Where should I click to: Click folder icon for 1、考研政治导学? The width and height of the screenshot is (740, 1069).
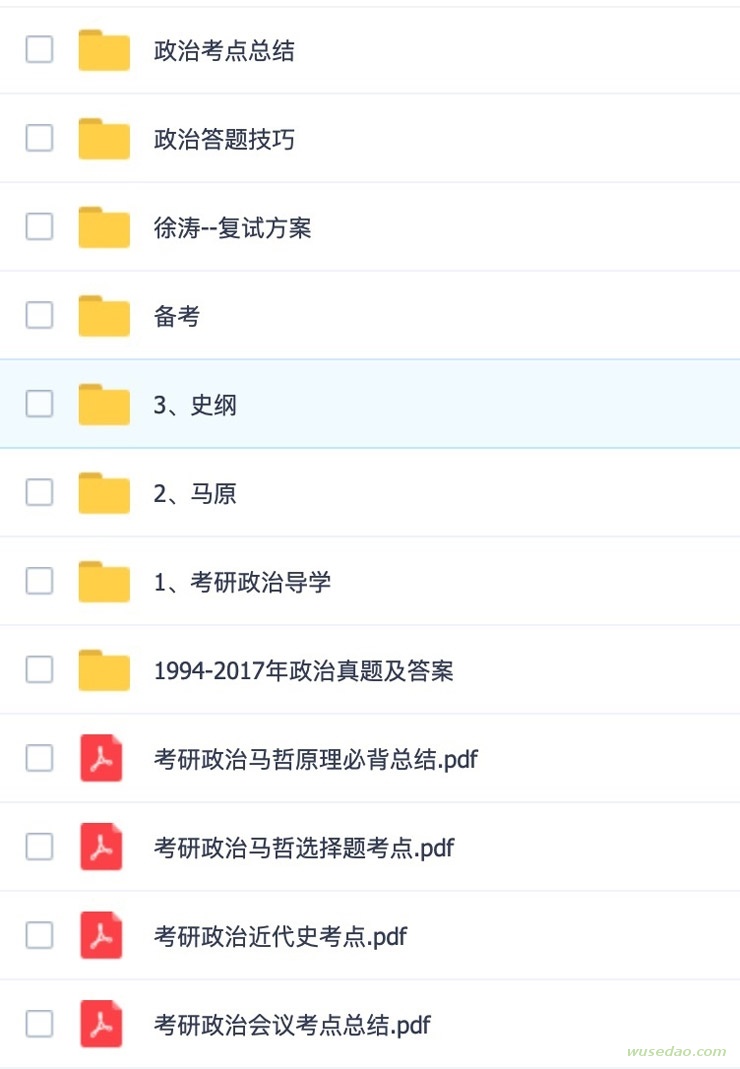tap(104, 582)
